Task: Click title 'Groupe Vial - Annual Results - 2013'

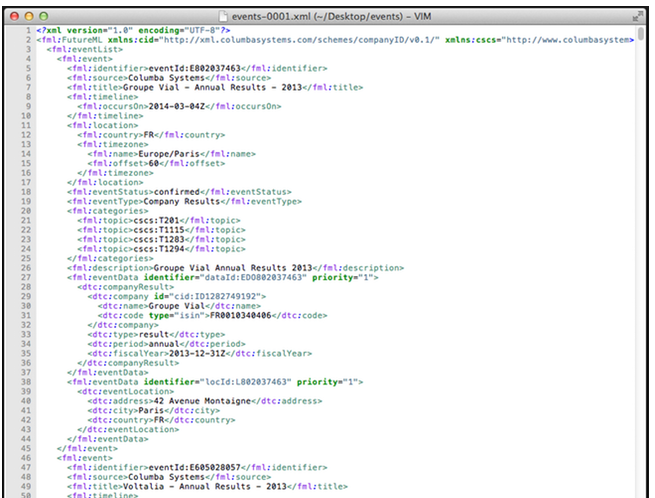Action: (212, 87)
